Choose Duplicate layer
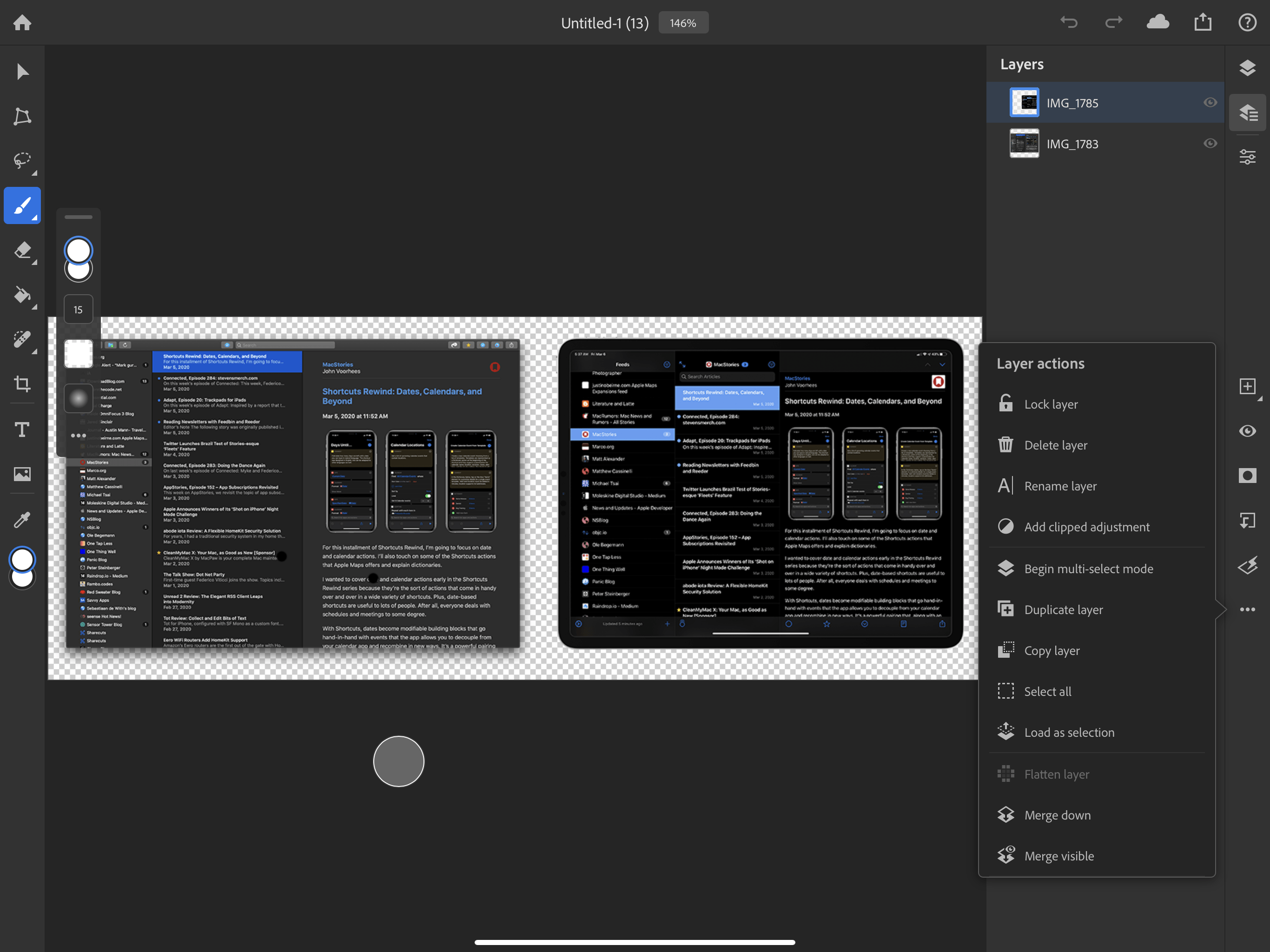Screen dimensions: 1270x952 pos(1097,609)
